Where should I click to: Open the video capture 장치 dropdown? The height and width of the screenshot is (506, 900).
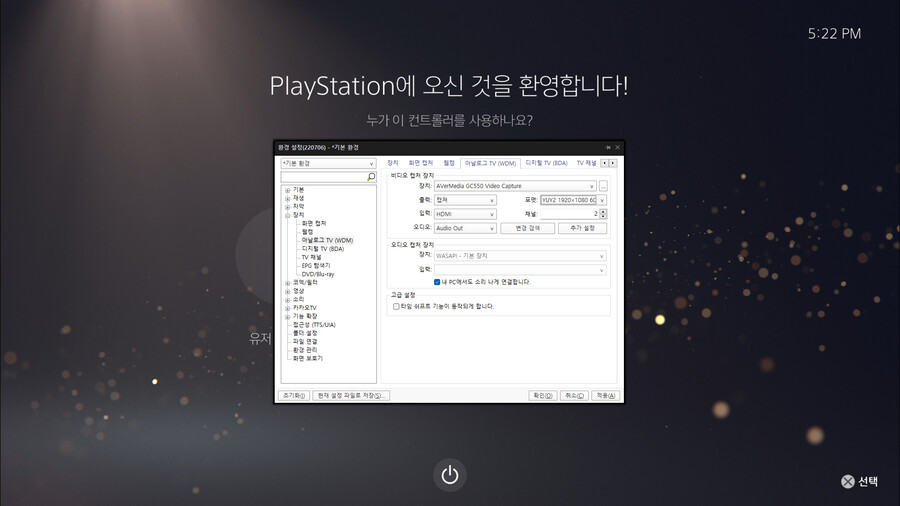[x=515, y=186]
